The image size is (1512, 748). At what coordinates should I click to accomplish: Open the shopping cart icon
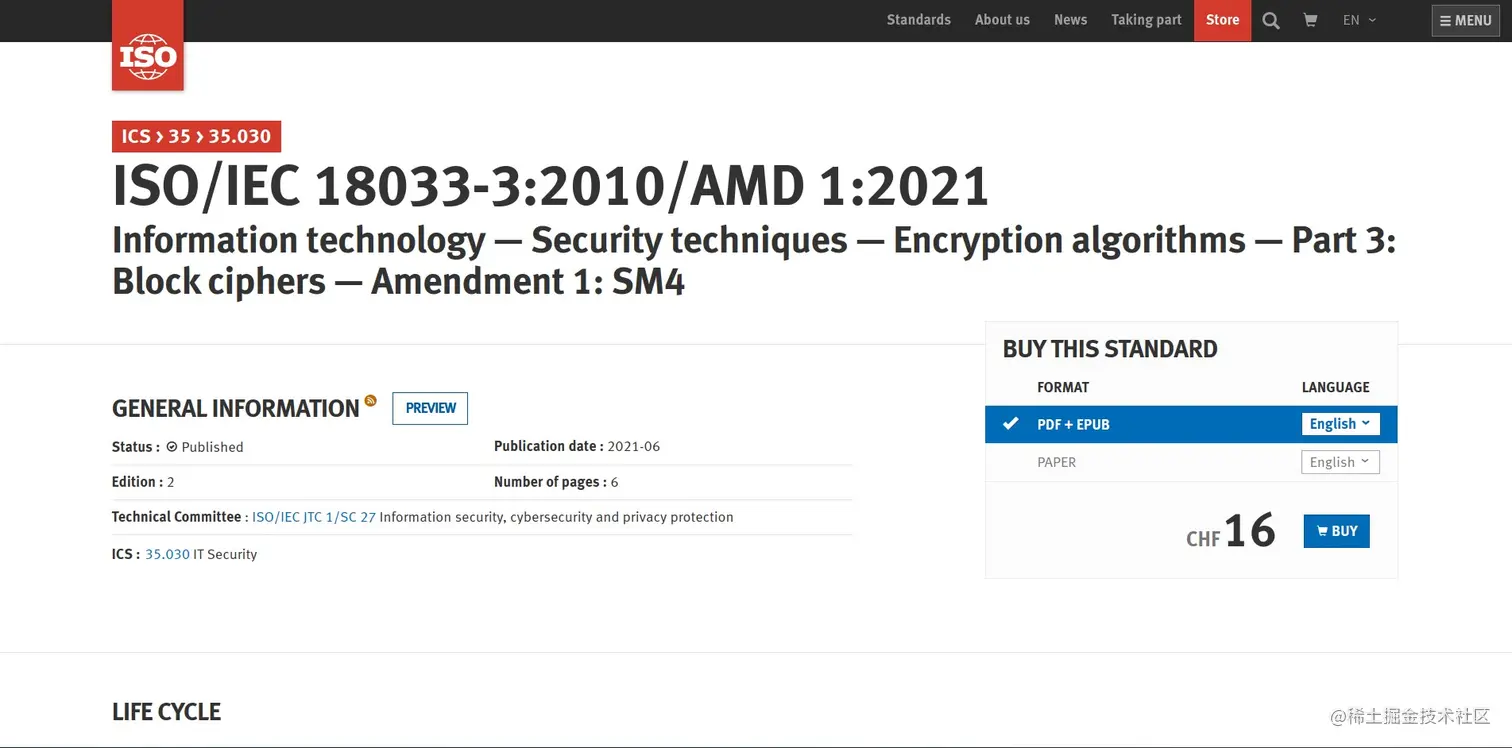1310,20
